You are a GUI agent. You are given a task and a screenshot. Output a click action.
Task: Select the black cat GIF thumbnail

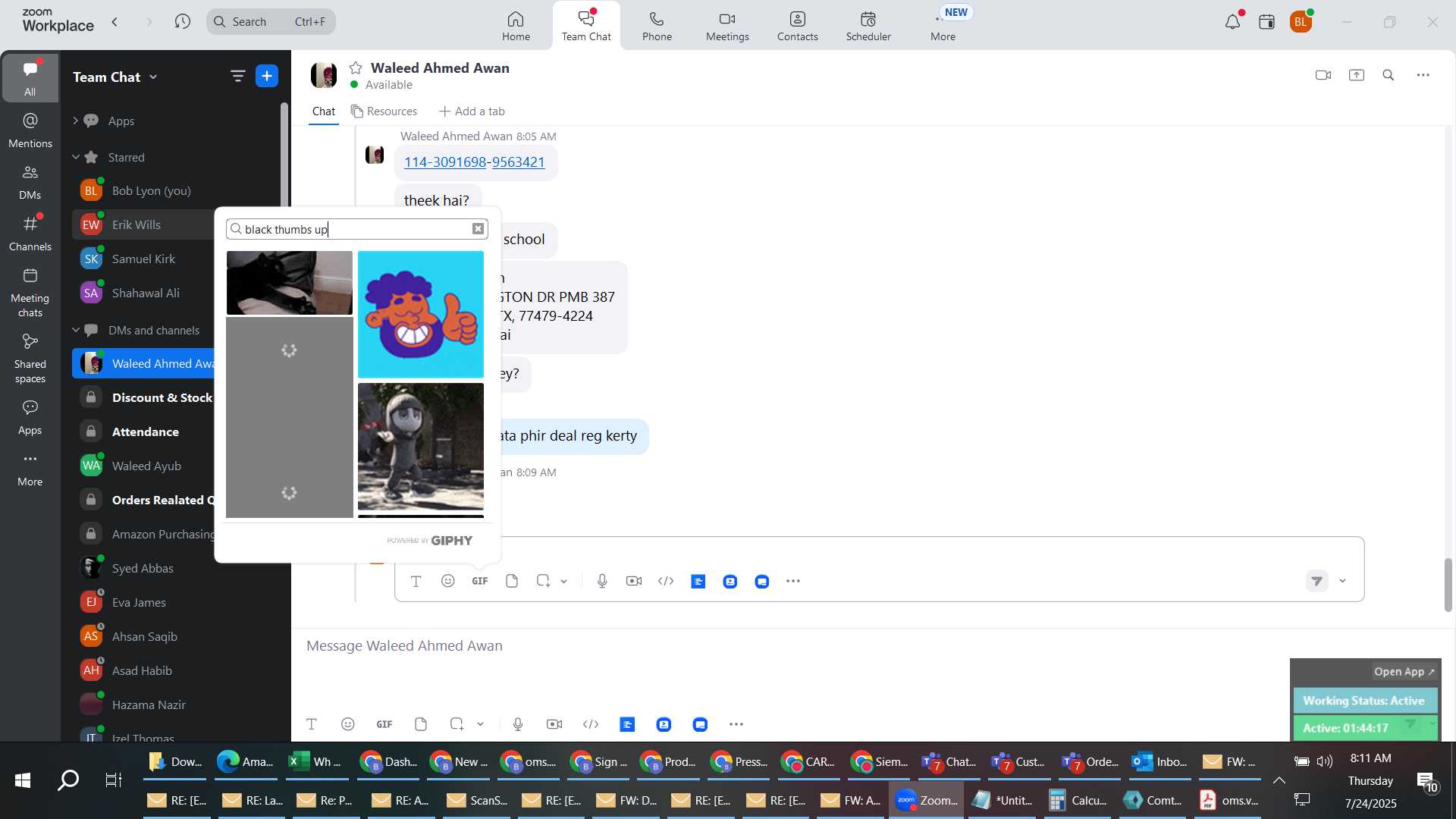click(x=290, y=283)
